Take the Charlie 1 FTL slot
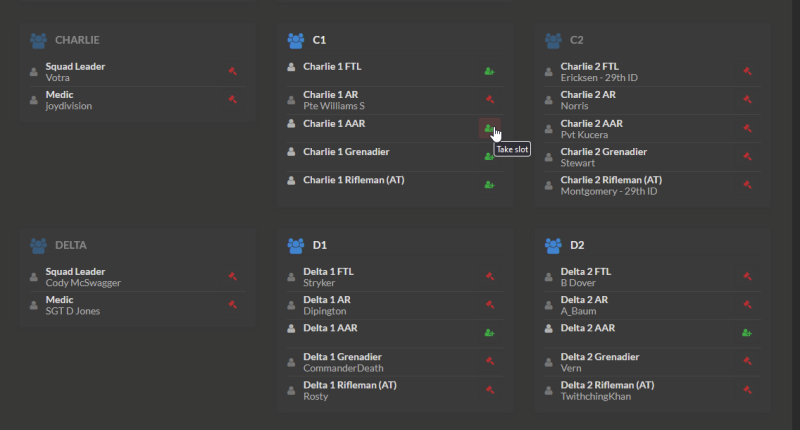The height and width of the screenshot is (430, 800). (x=489, y=72)
